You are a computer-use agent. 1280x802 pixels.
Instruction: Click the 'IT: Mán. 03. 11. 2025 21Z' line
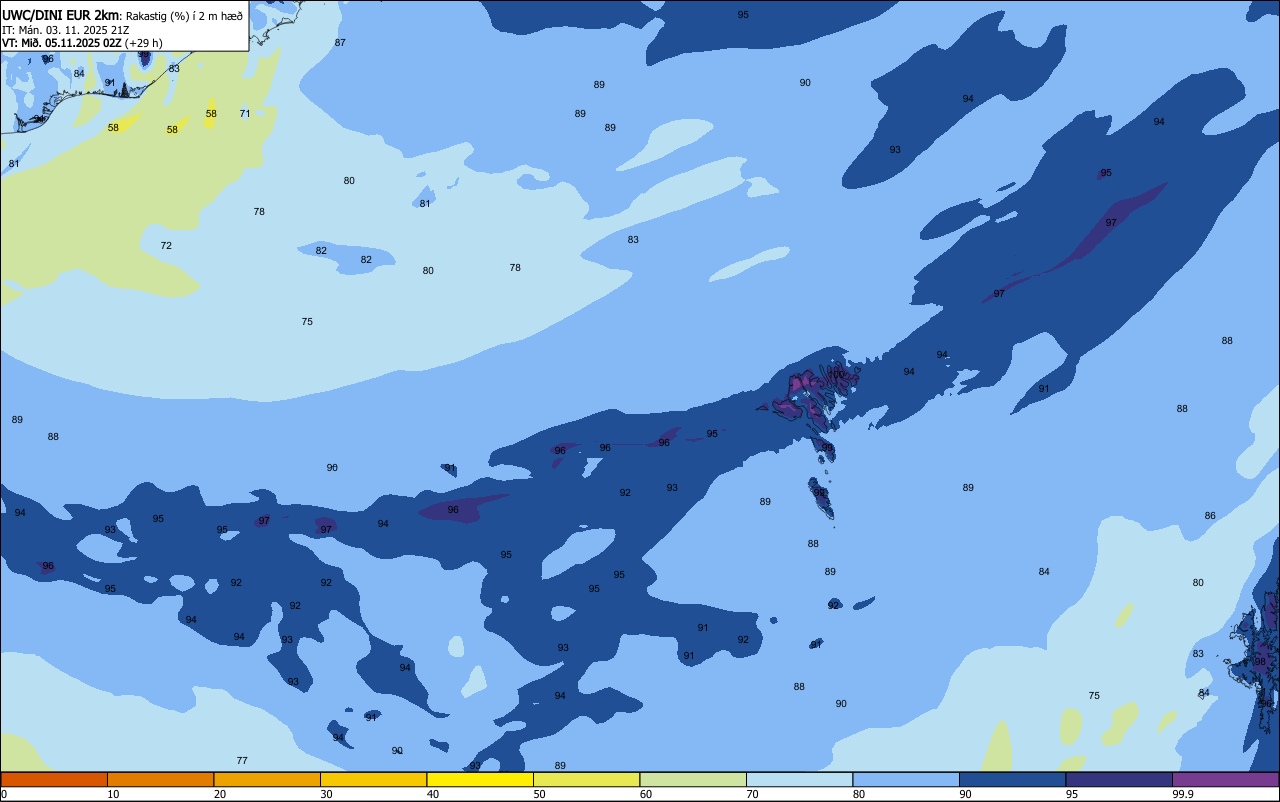tap(65, 30)
